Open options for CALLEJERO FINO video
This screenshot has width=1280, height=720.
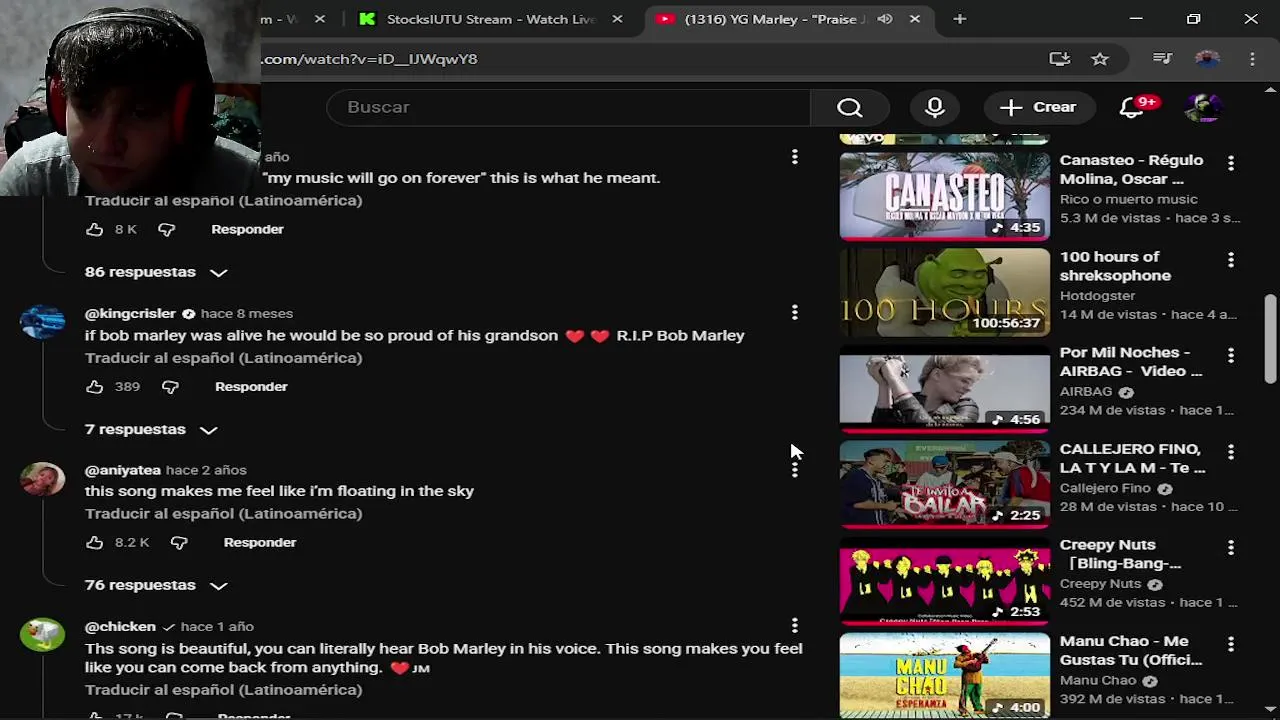click(1231, 452)
